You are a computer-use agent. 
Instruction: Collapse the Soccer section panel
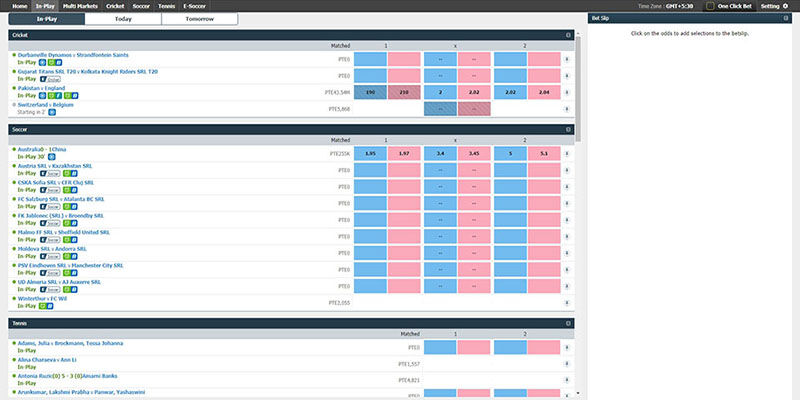click(568, 129)
